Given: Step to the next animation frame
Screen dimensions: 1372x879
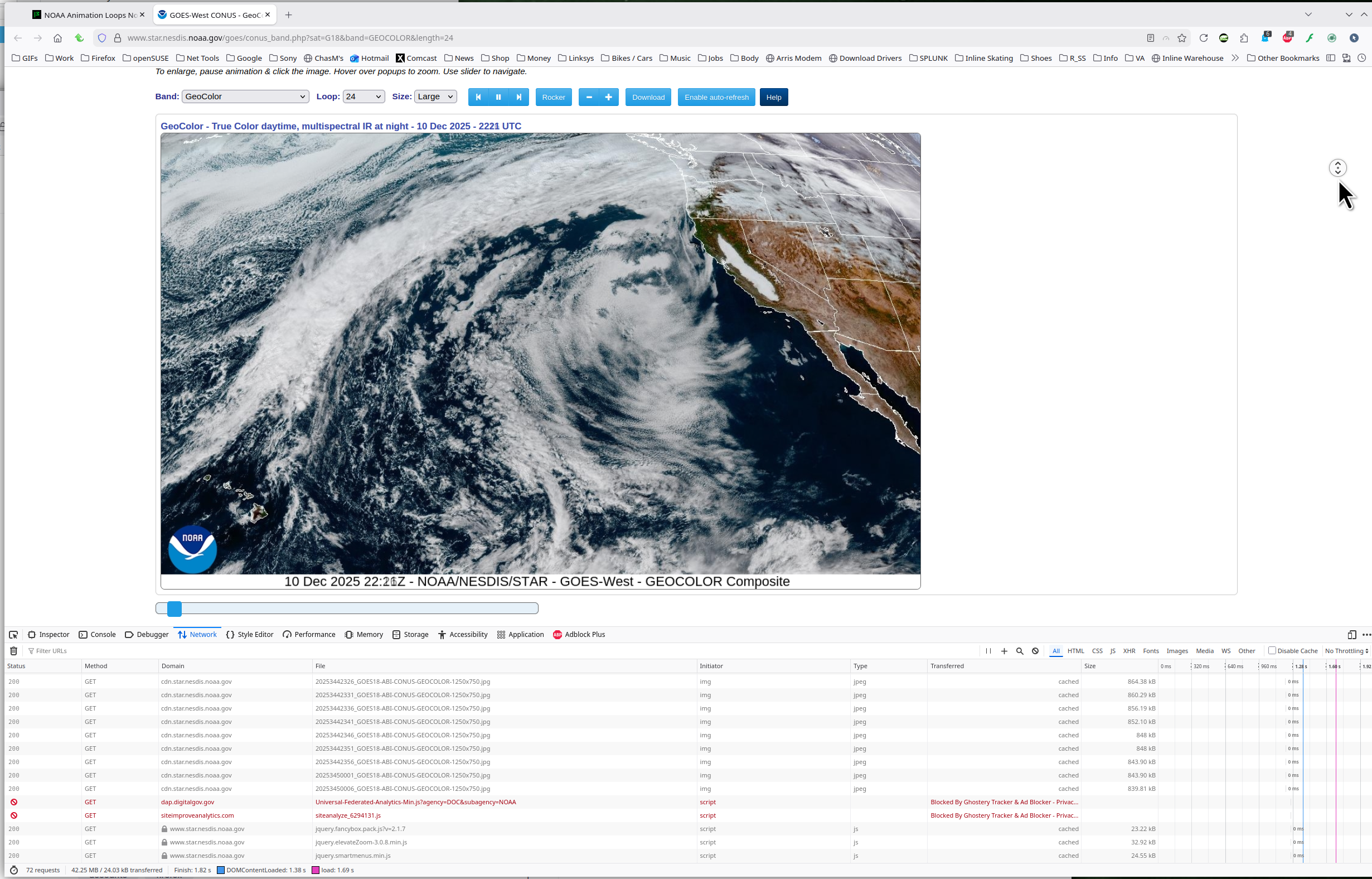Looking at the screenshot, I should coord(518,97).
